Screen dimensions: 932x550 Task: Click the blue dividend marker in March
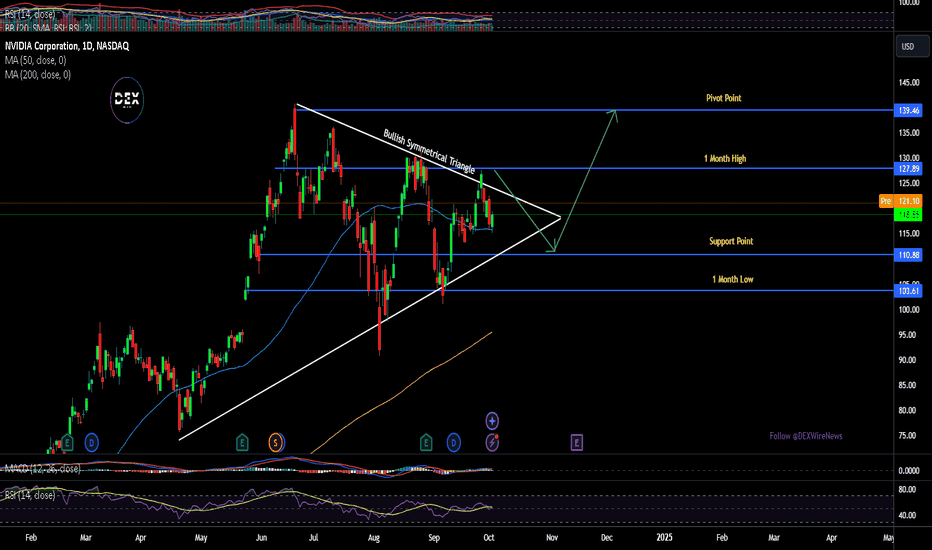pos(92,442)
